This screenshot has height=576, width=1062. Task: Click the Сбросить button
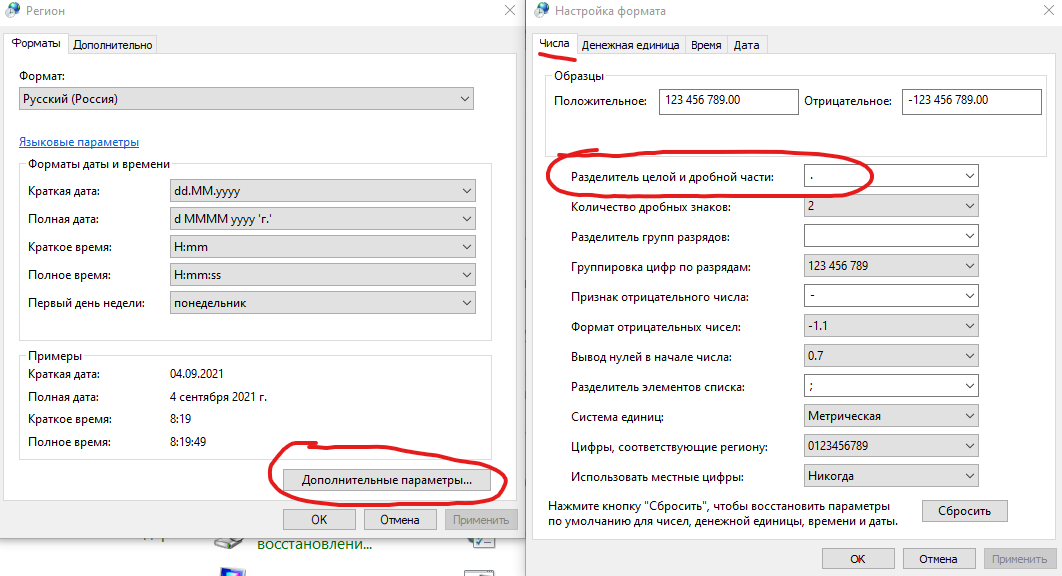click(x=964, y=511)
